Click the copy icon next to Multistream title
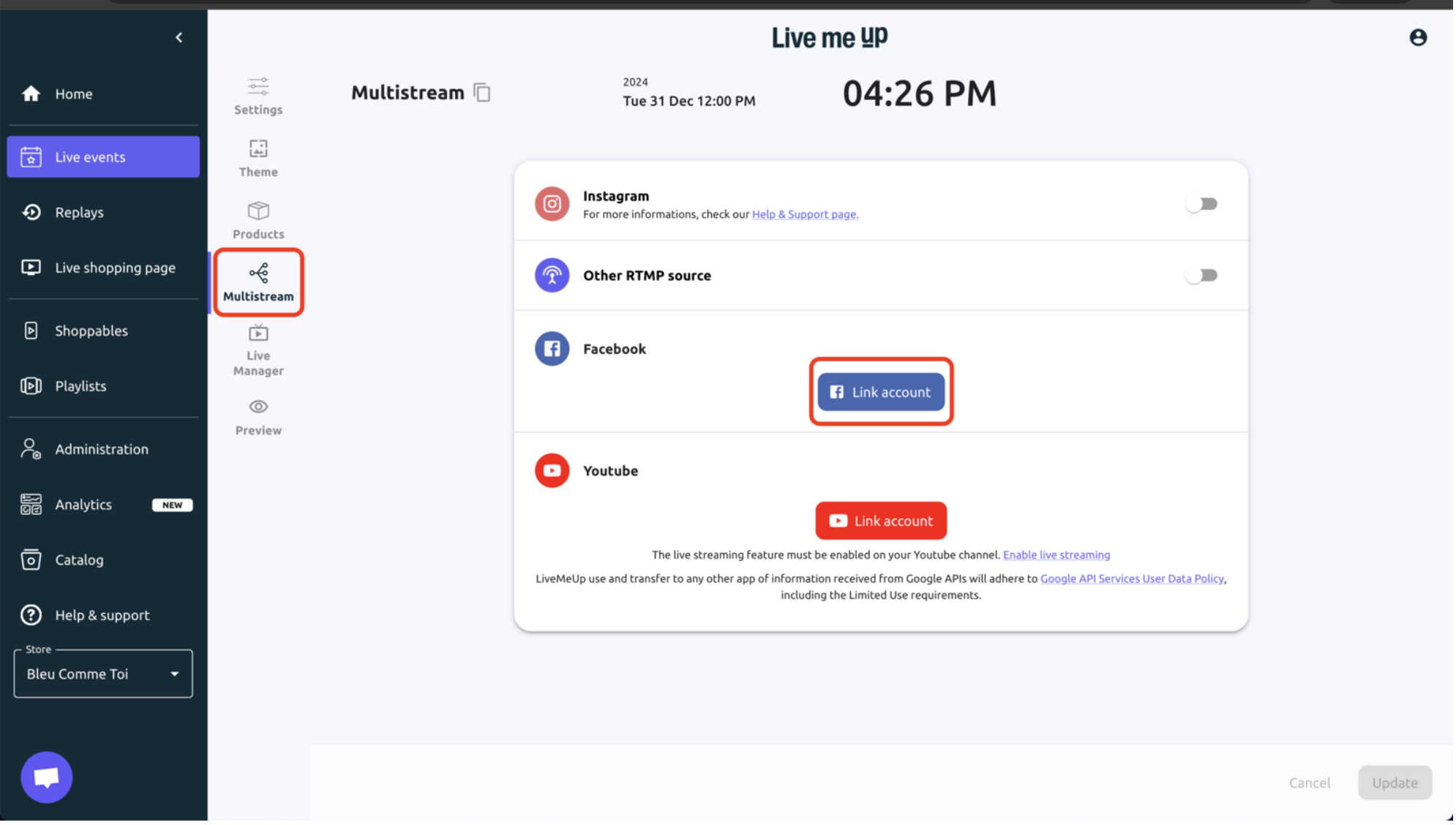The width and height of the screenshot is (1456, 825). click(x=482, y=93)
